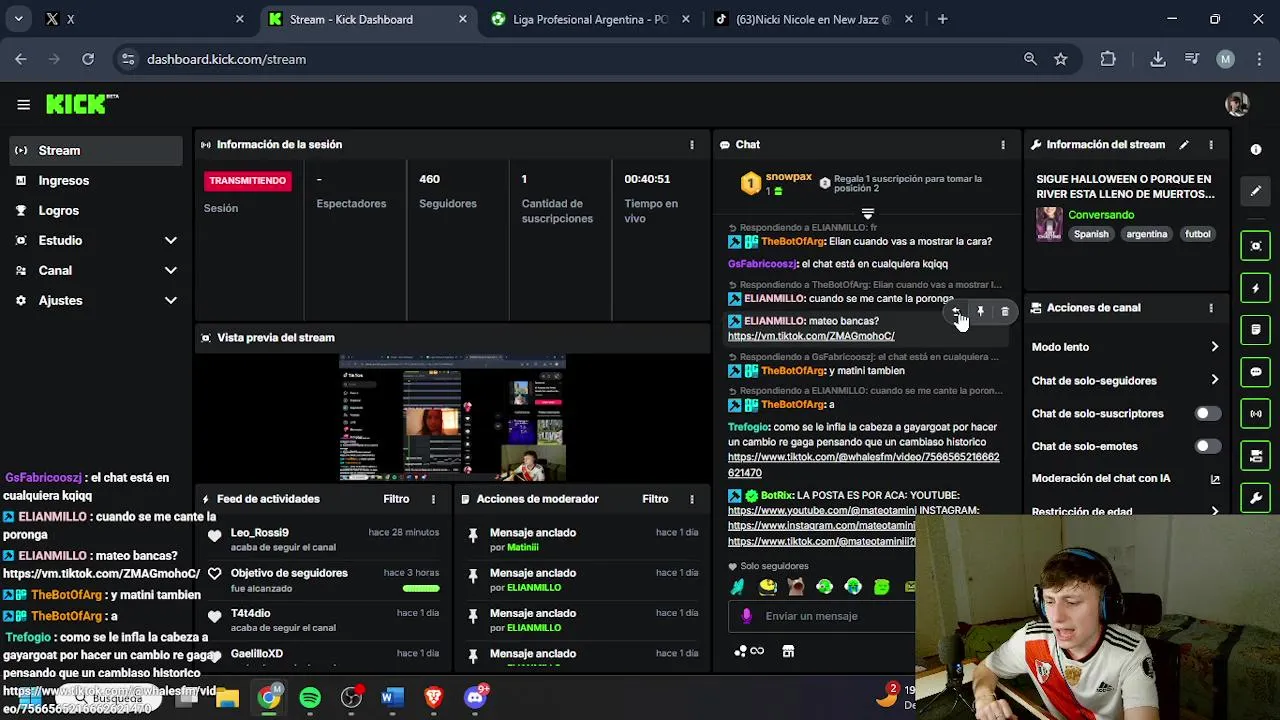
Task: Click the purple microphone icon in message box
Action: [x=746, y=616]
